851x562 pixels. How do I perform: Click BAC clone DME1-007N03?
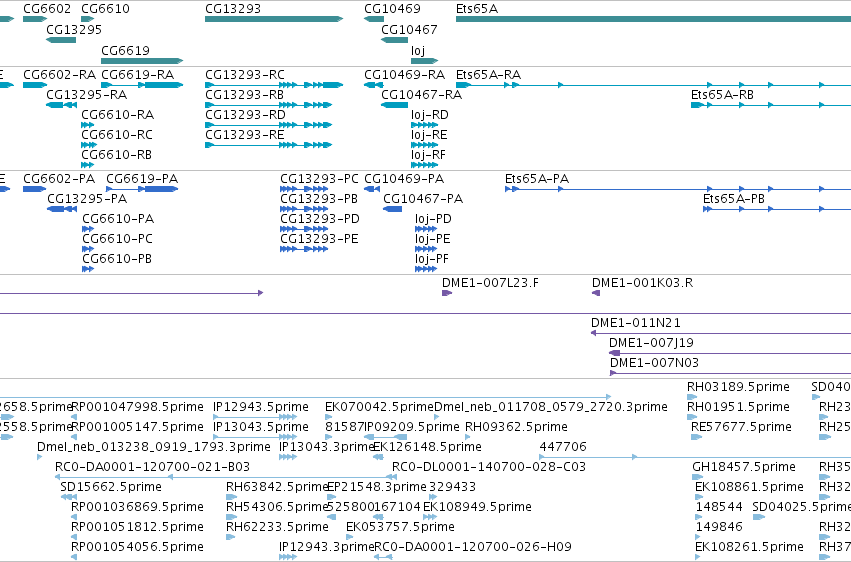point(654,363)
